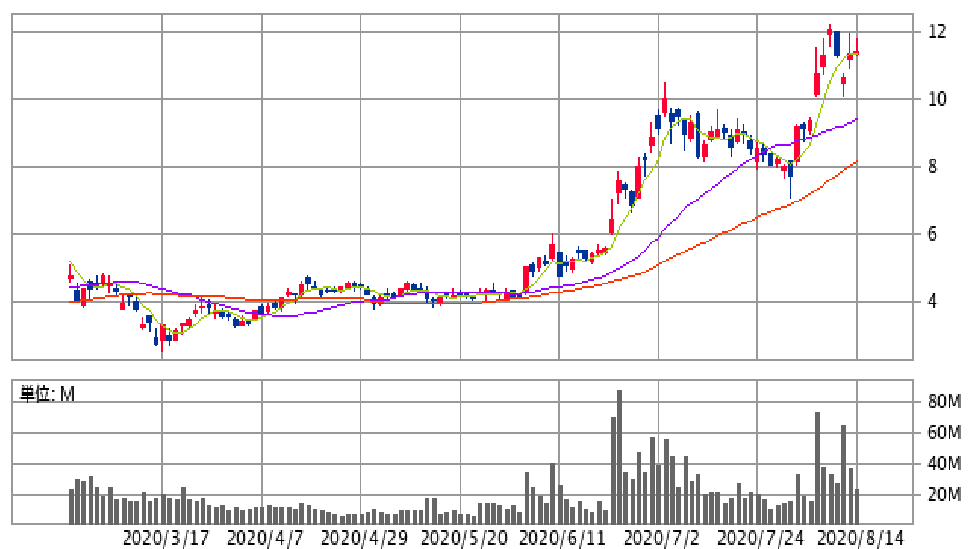973x549 pixels.
Task: Click the 2020/5/20 date label
Action: point(463,537)
